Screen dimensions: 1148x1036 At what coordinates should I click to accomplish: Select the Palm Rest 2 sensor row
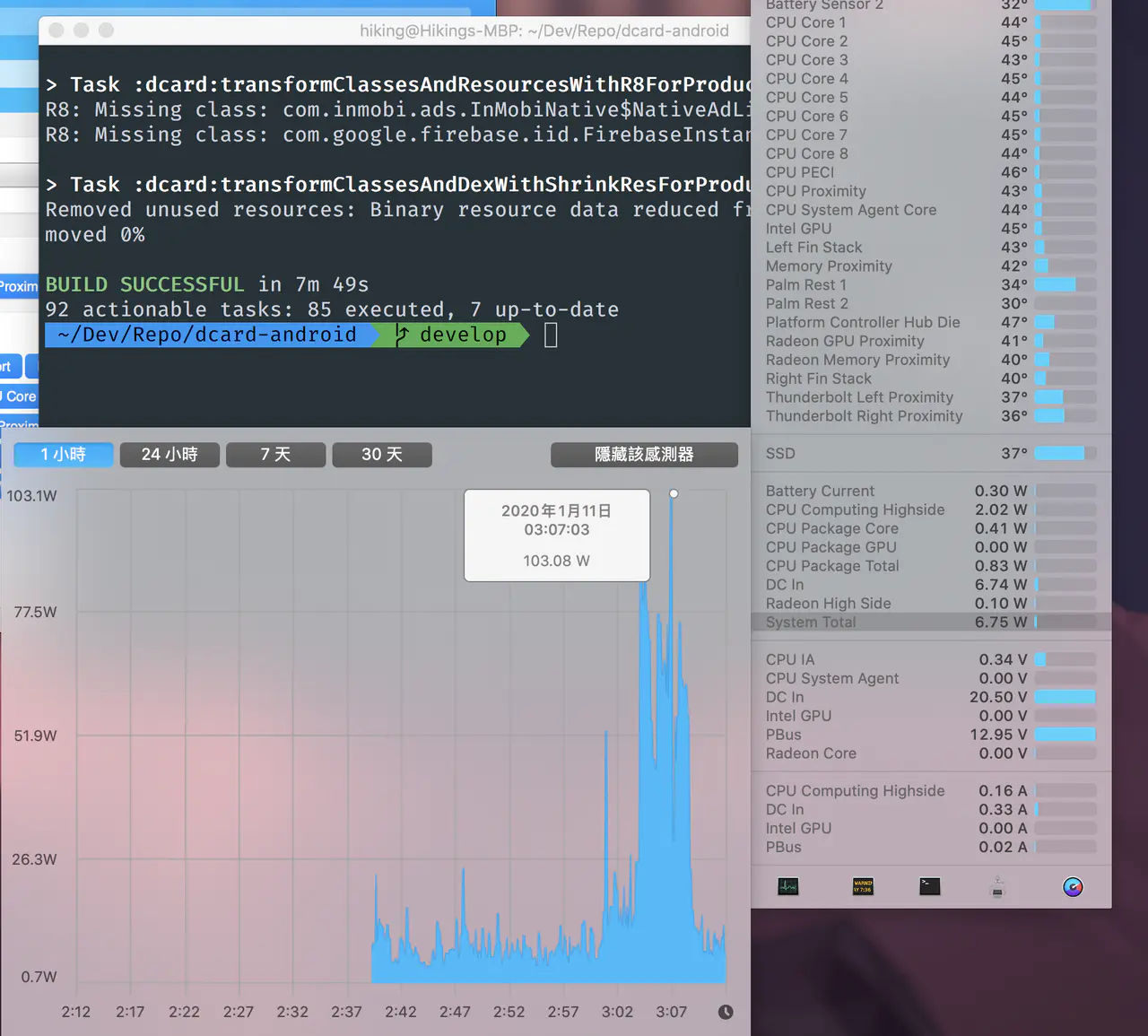click(x=931, y=304)
